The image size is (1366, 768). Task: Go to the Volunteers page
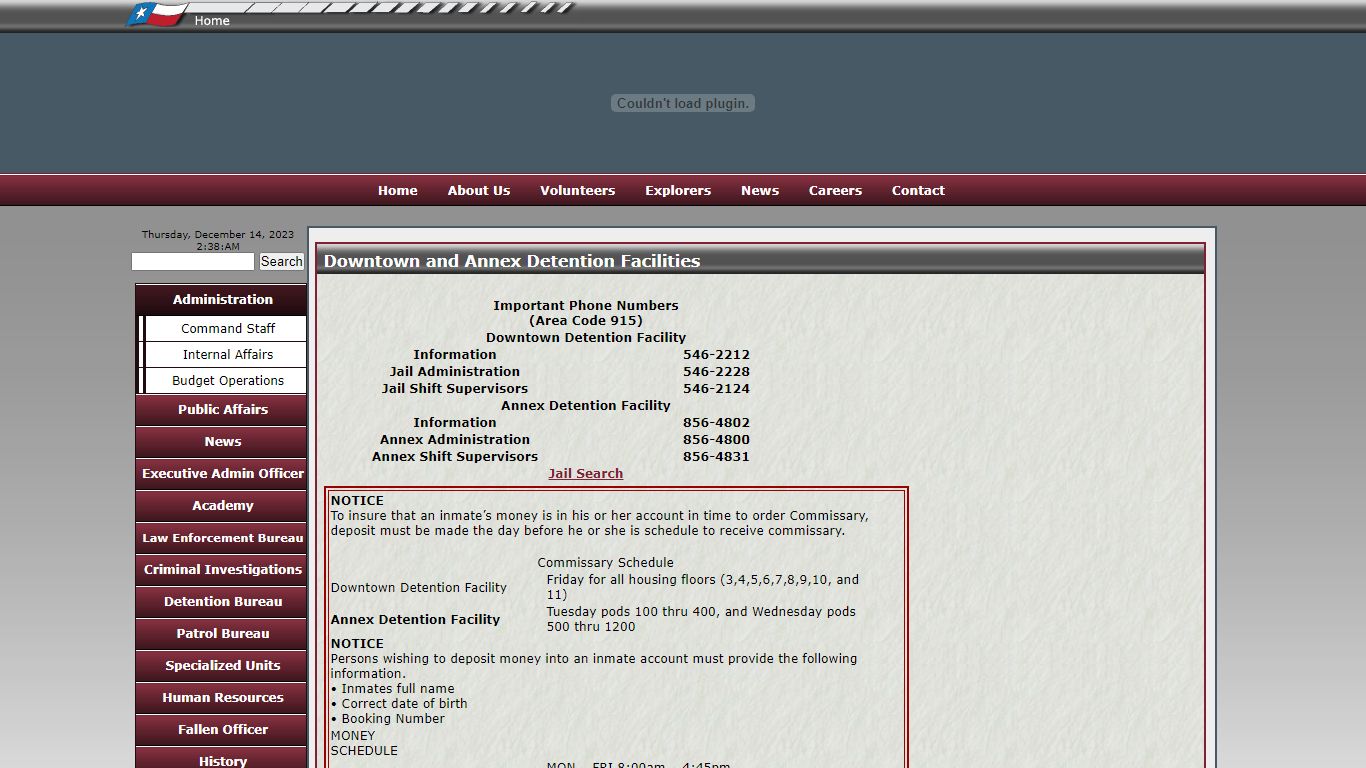point(577,191)
